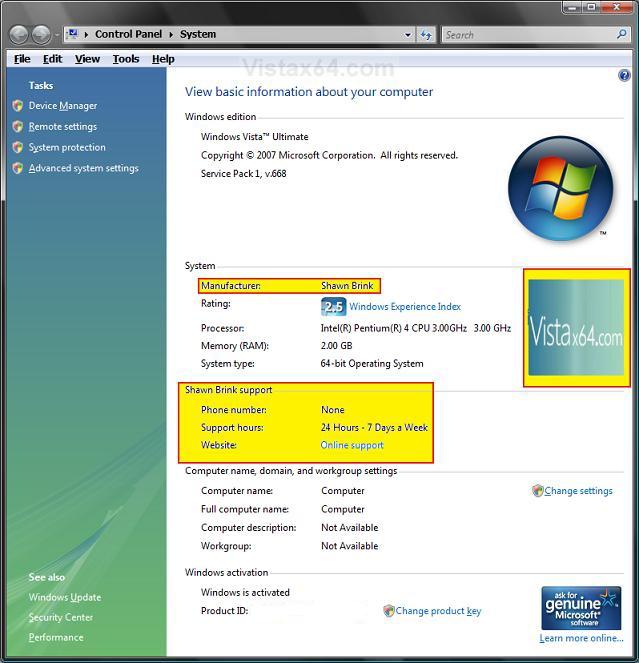Open the Online support website link
Viewport: 639px width, 663px height.
352,445
